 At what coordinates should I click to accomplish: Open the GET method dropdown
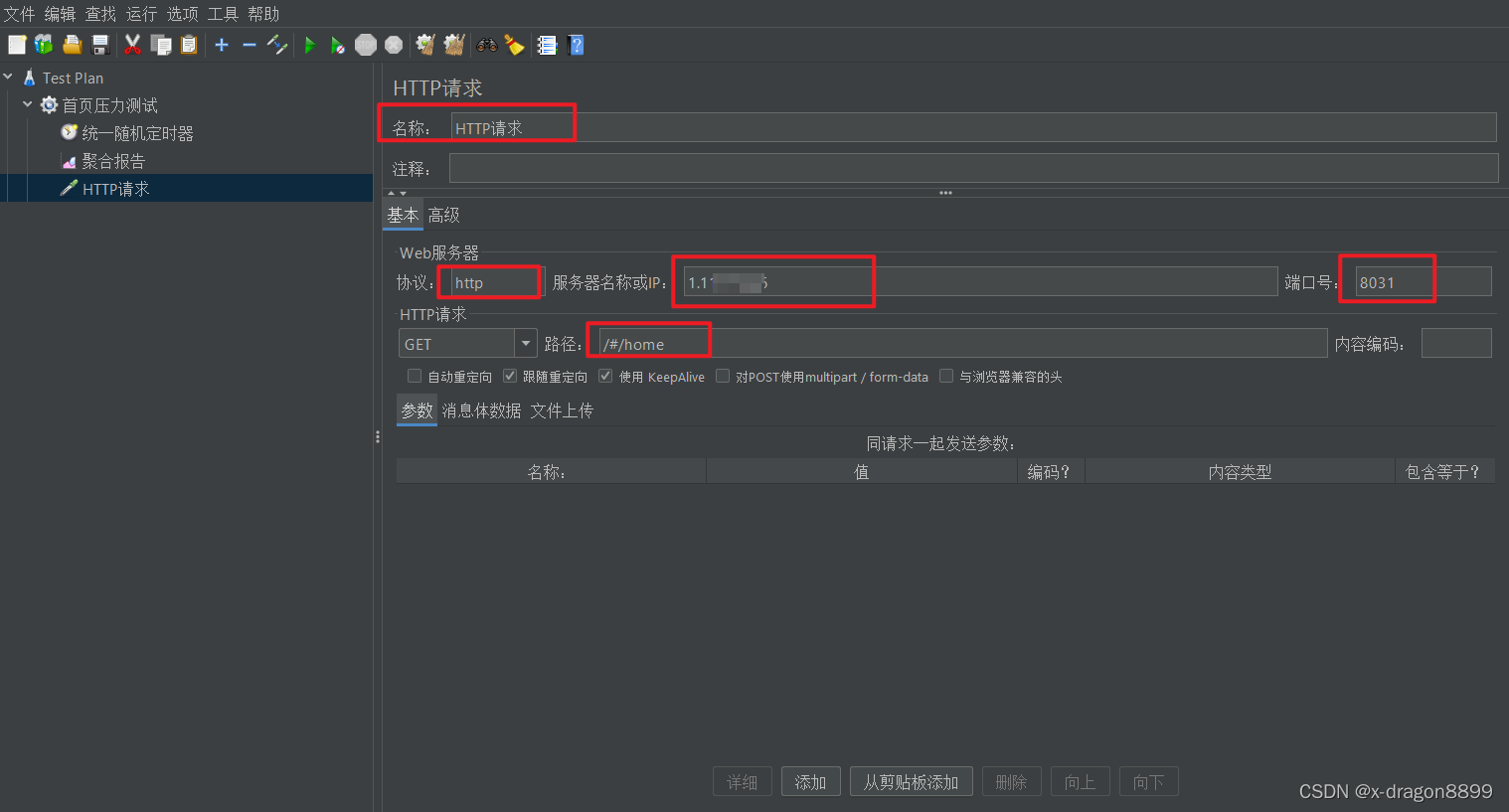526,344
